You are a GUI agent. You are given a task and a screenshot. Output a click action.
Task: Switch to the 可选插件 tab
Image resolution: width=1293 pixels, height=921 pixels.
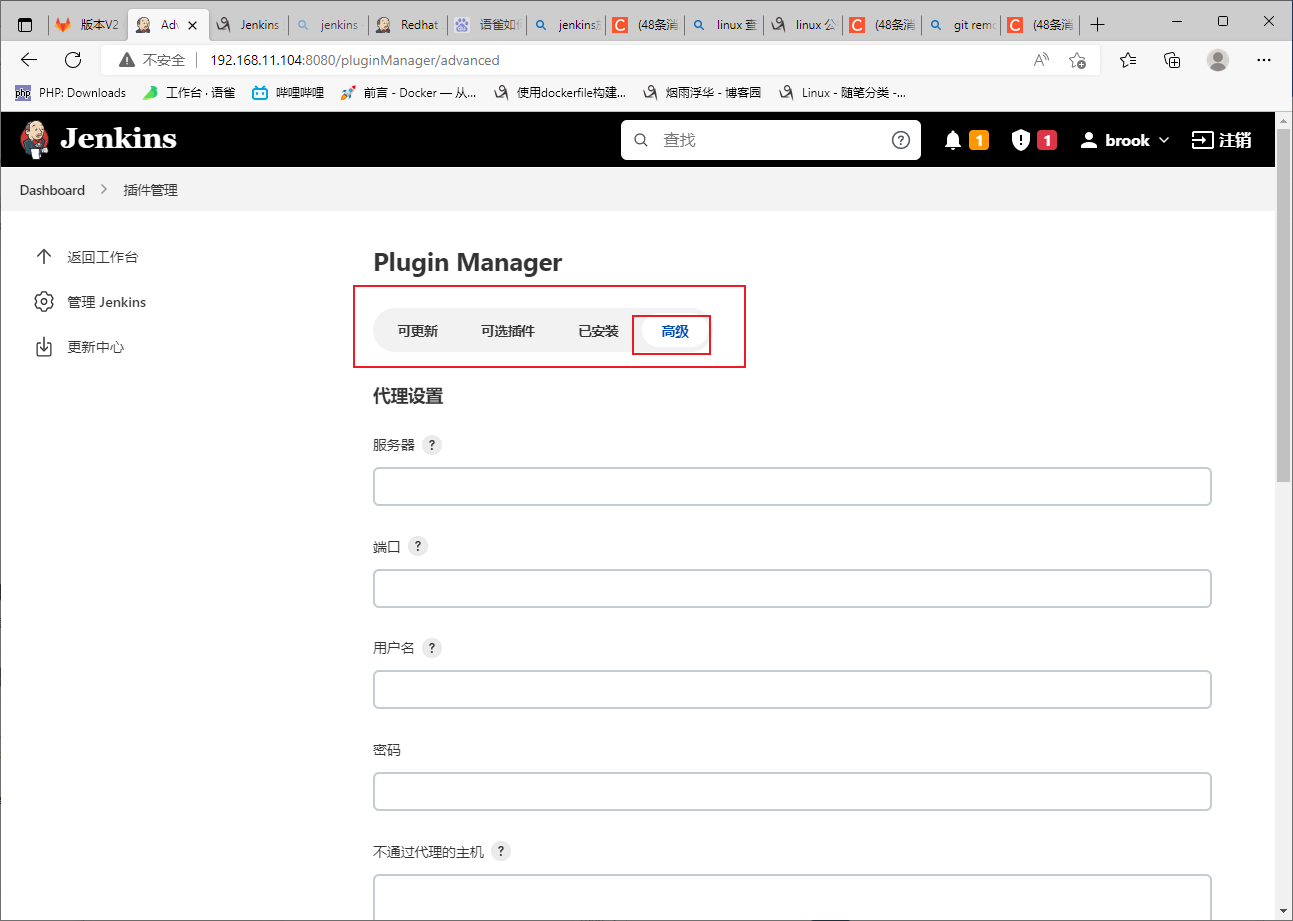(x=507, y=331)
